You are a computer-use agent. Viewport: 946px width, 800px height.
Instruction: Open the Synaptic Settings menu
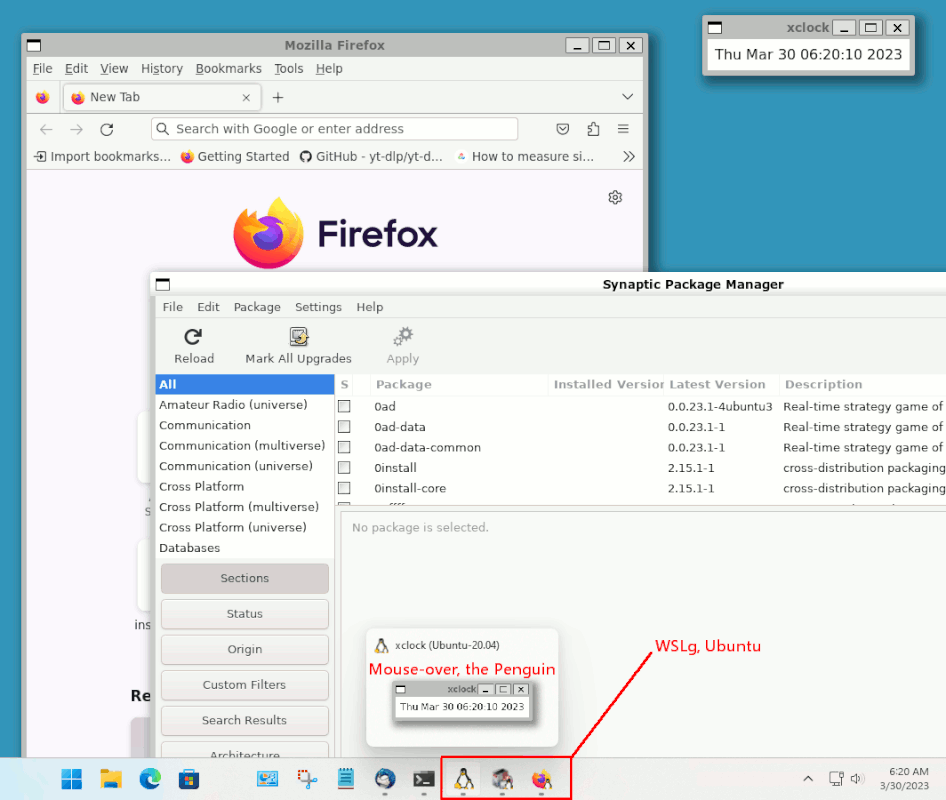[x=318, y=307]
